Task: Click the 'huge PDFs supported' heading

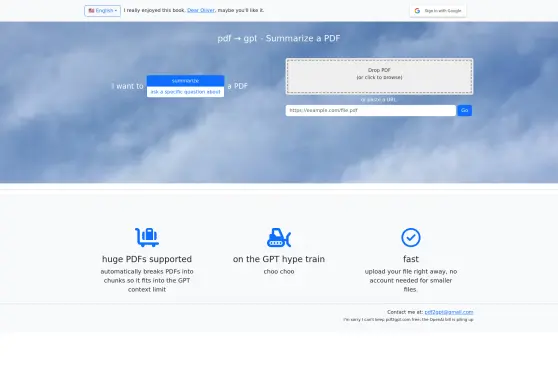Action: (147, 259)
